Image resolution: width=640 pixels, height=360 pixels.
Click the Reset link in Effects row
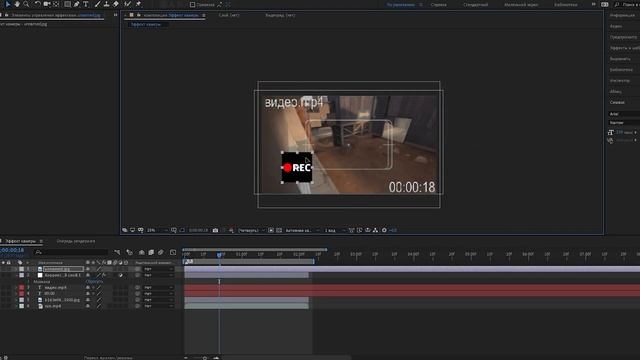pos(94,281)
